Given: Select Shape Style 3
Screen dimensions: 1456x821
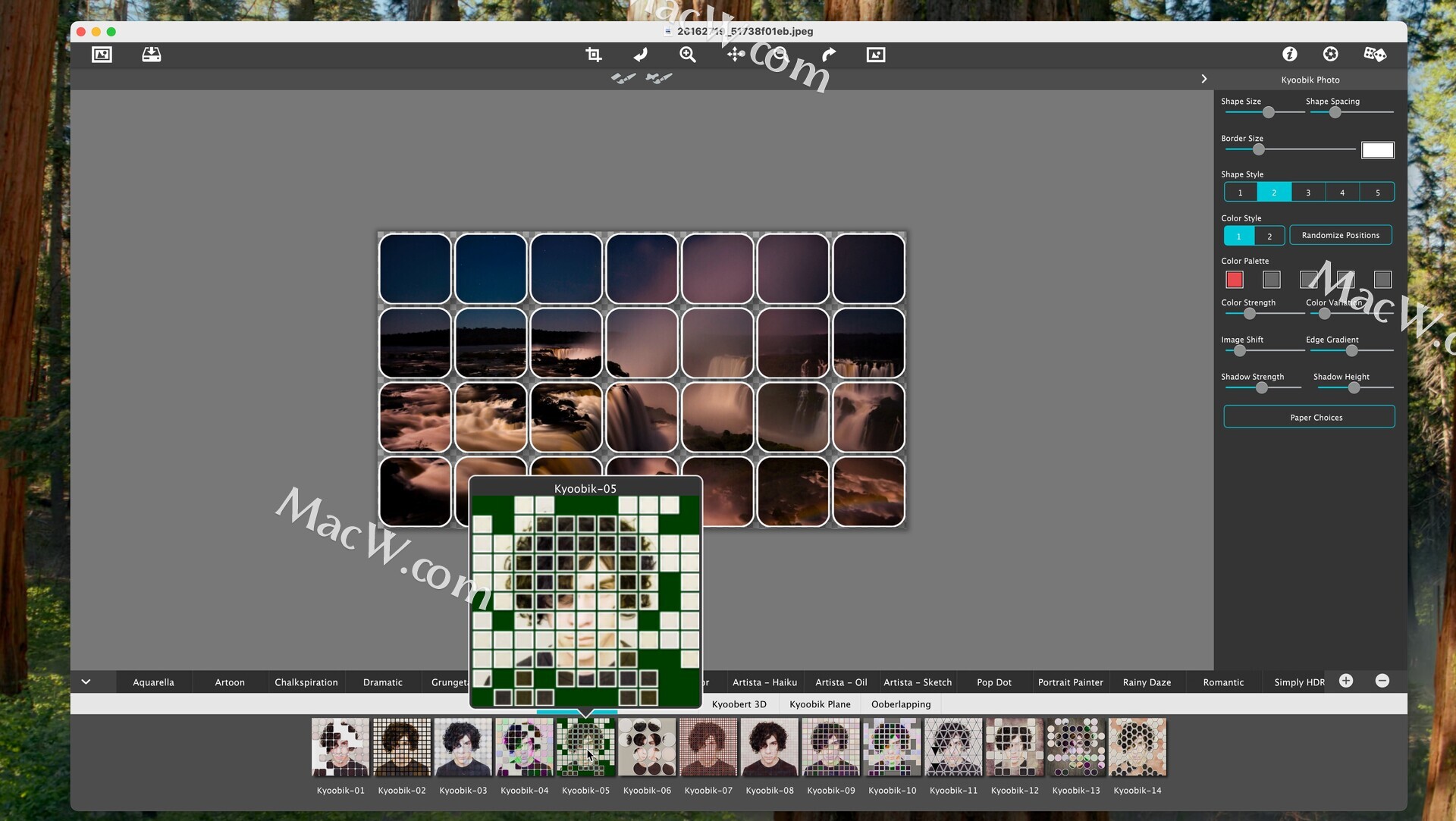Looking at the screenshot, I should coord(1308,193).
